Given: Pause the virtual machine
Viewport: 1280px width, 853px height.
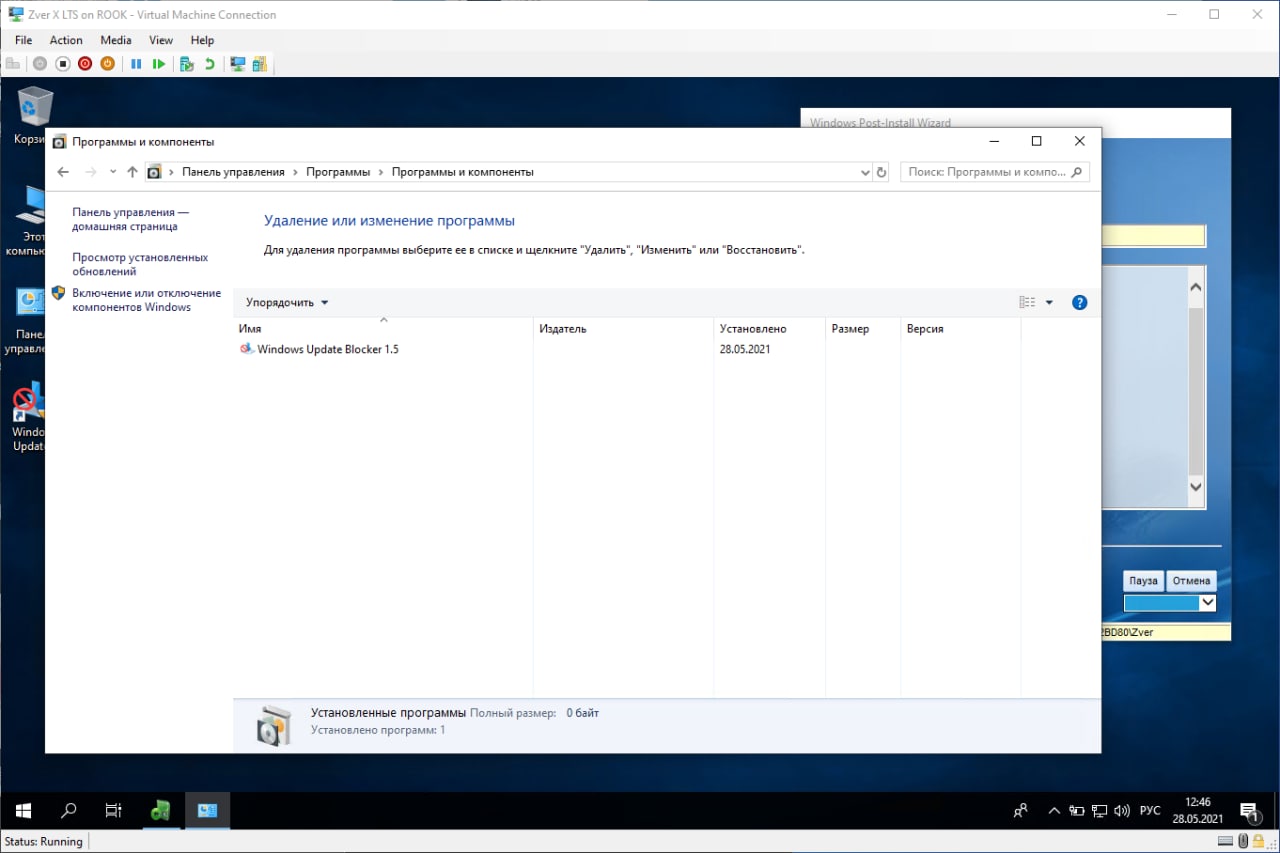Looking at the screenshot, I should pos(136,64).
